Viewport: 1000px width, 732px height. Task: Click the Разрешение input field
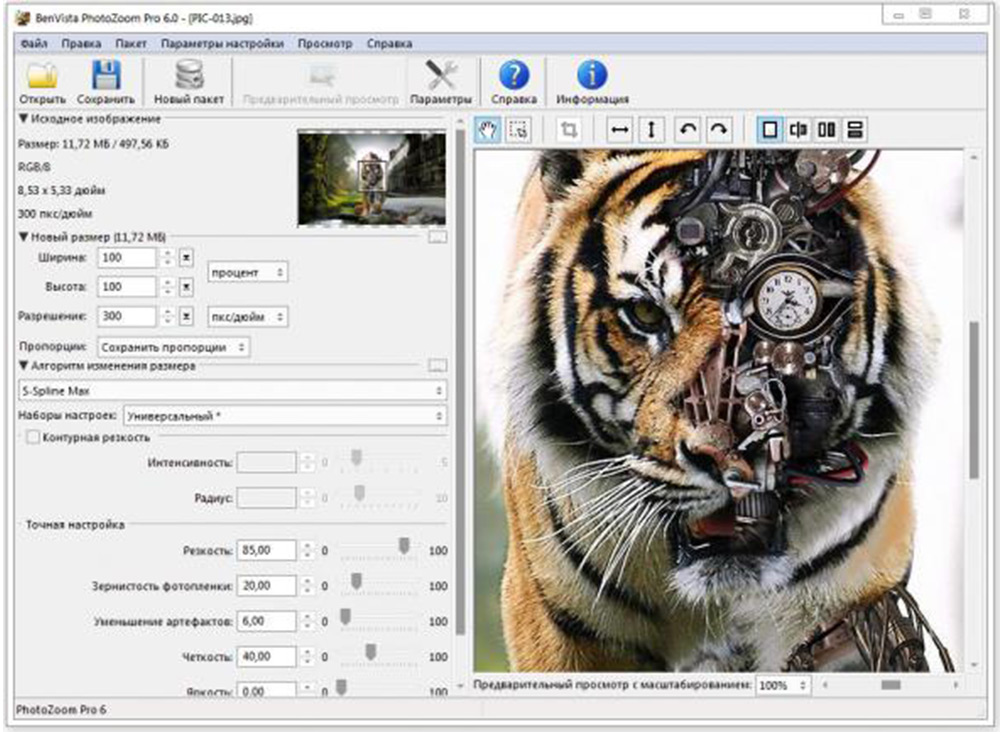pyautogui.click(x=126, y=316)
